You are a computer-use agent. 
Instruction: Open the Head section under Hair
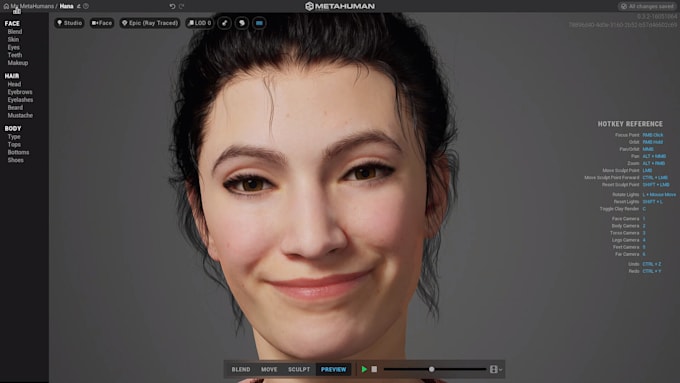(x=14, y=84)
